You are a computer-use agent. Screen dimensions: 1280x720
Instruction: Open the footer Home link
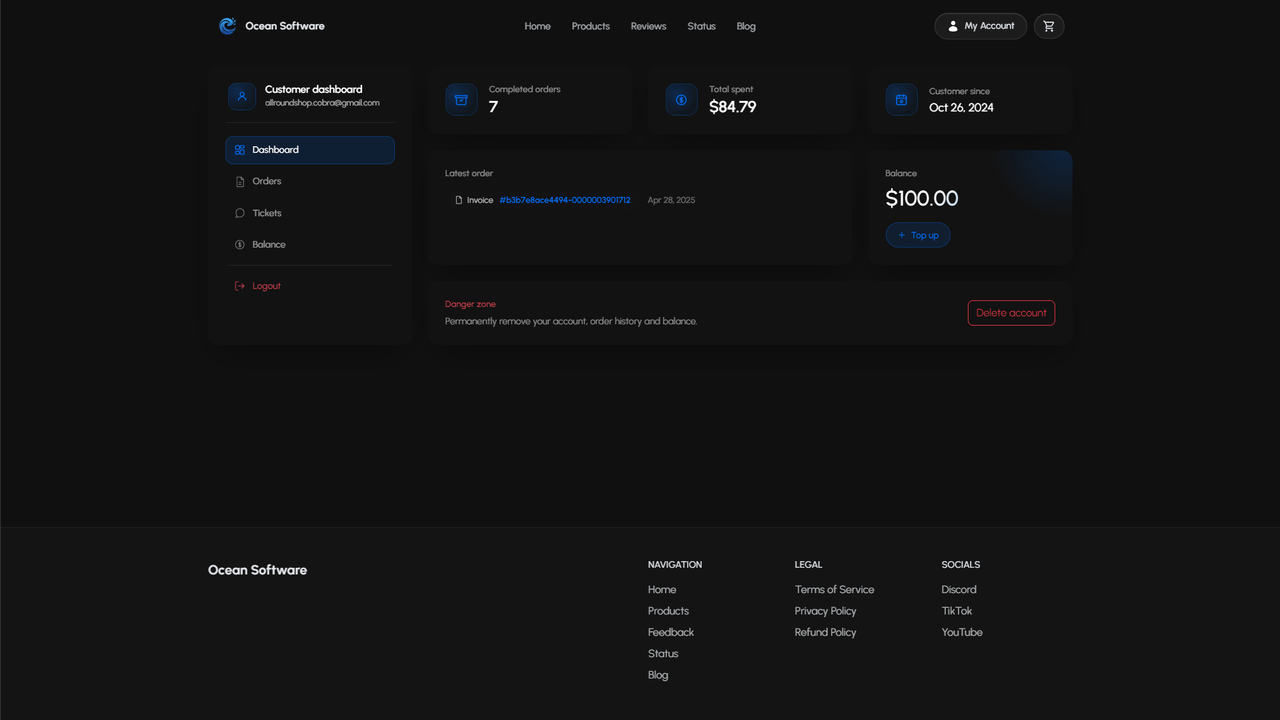coord(662,590)
